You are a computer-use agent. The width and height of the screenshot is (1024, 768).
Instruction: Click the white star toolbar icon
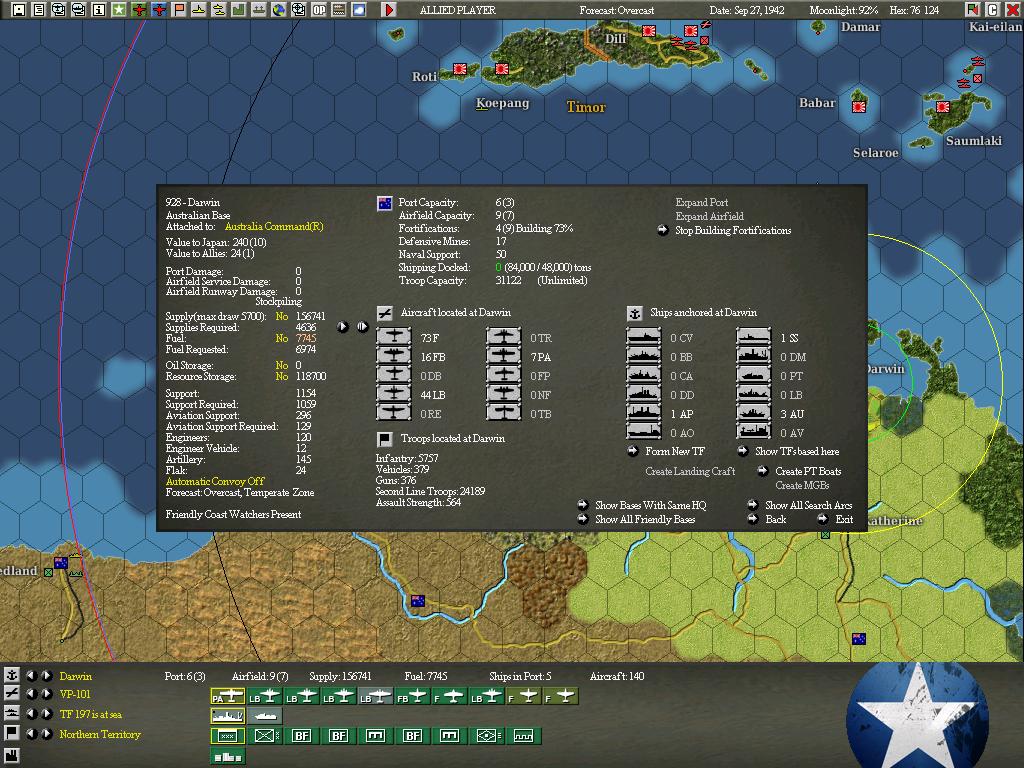click(118, 9)
